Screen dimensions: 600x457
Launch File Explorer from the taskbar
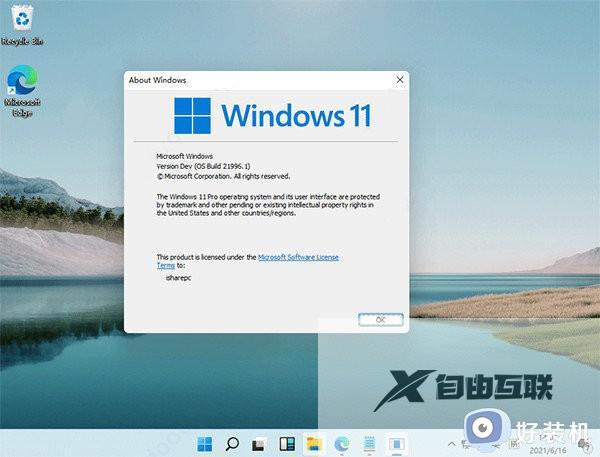click(x=314, y=444)
